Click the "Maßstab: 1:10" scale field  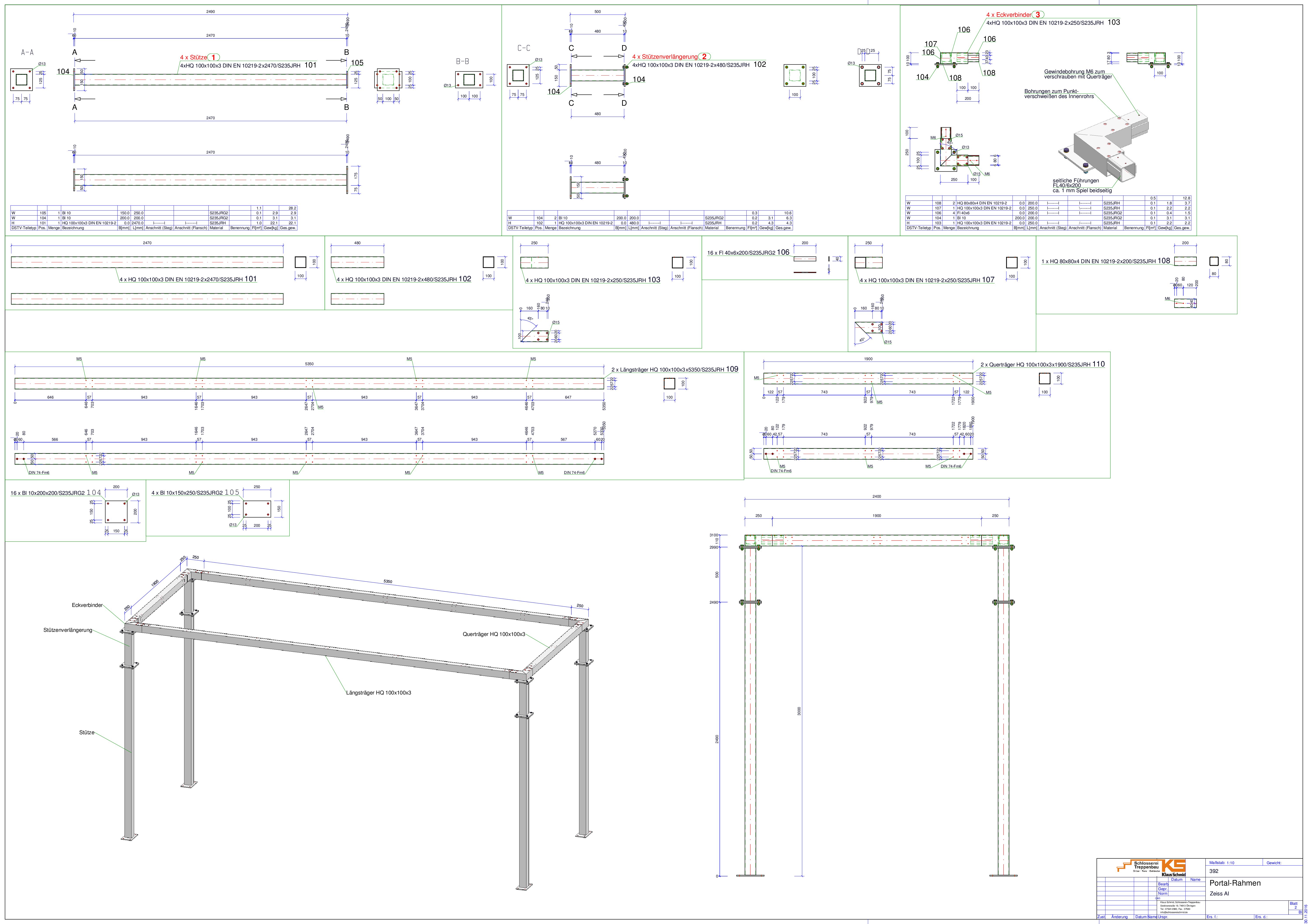tap(1221, 863)
